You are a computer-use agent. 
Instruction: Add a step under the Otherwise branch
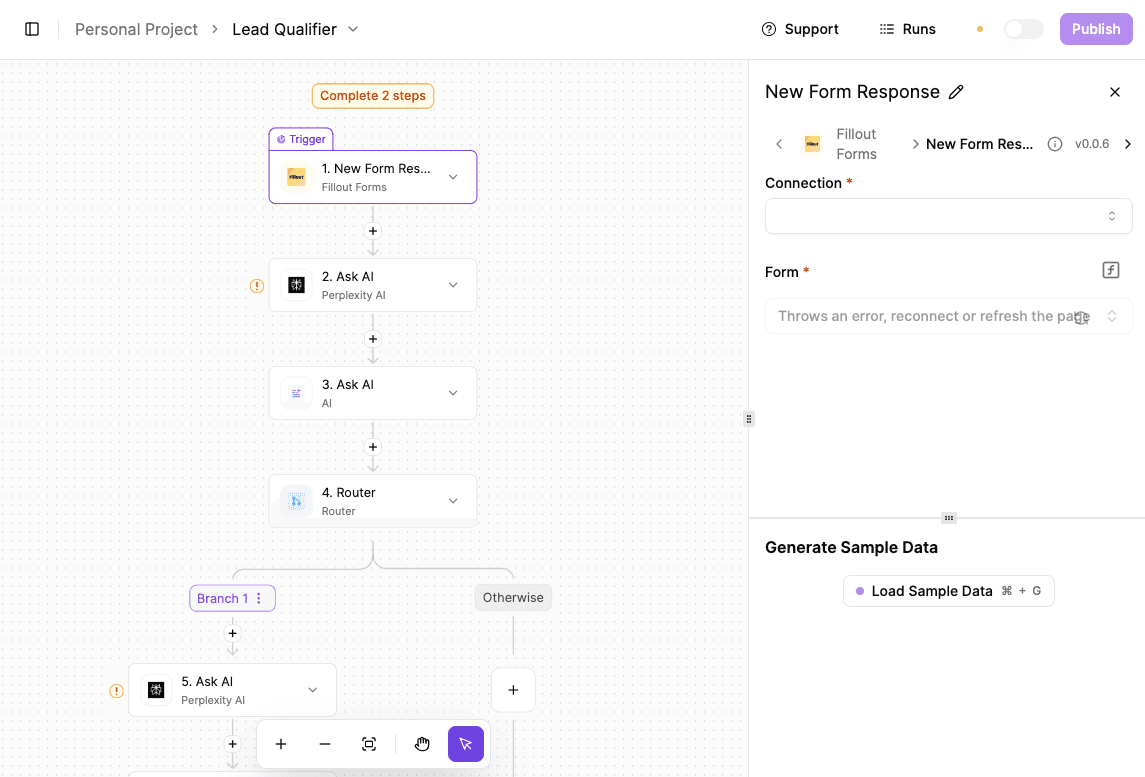[513, 690]
